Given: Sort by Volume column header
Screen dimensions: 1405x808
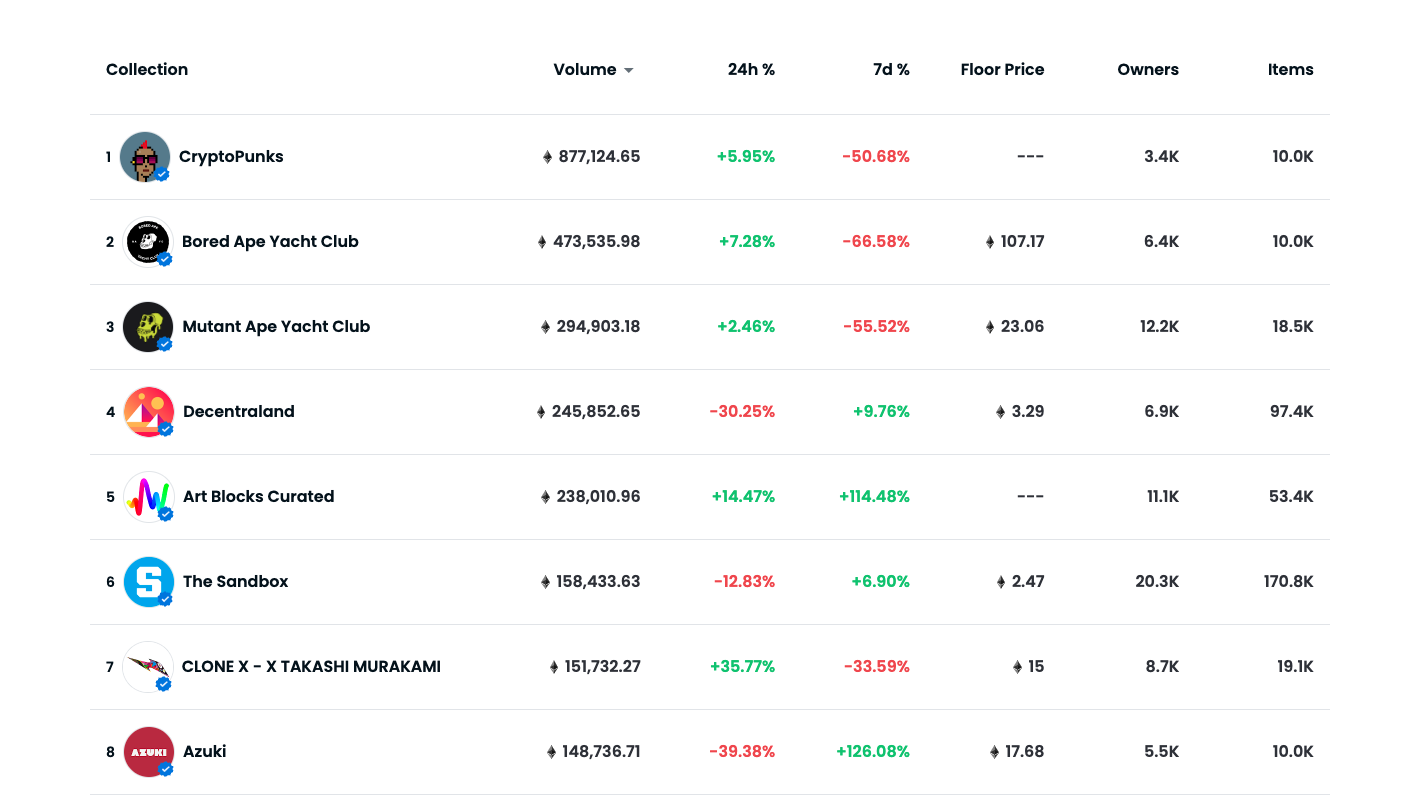Looking at the screenshot, I should [585, 70].
